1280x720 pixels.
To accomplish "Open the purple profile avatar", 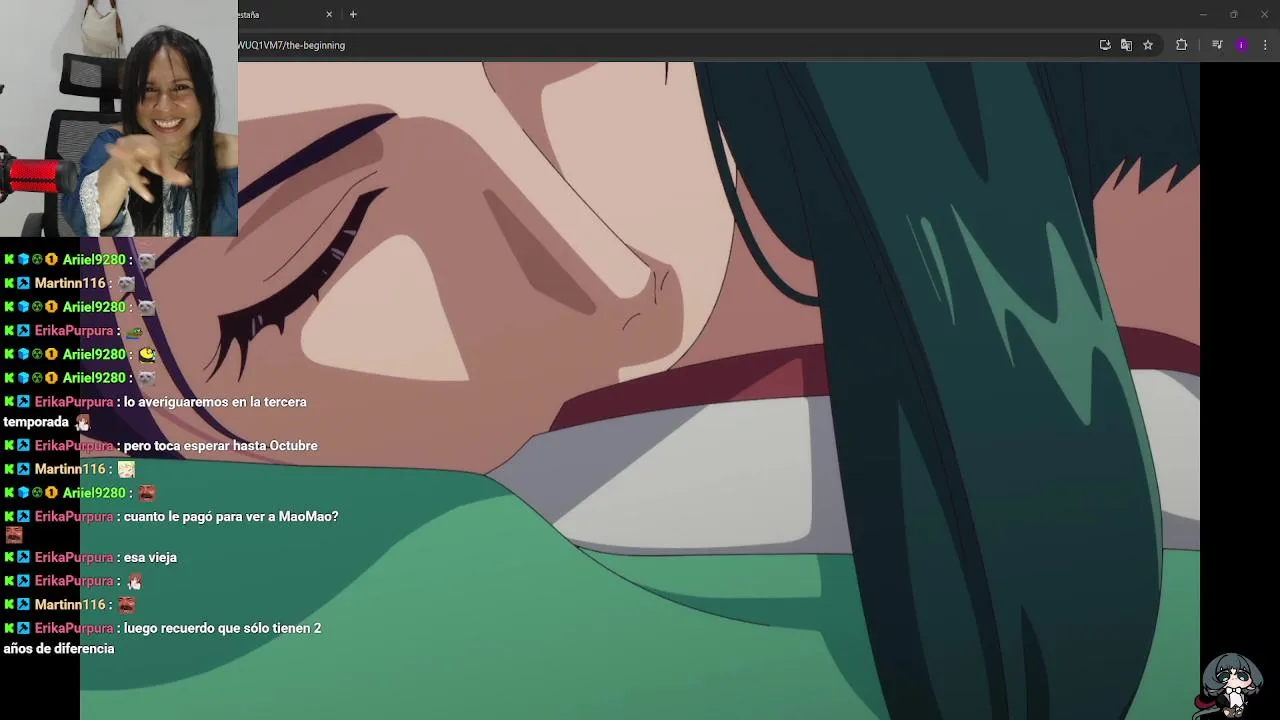I will pyautogui.click(x=1241, y=45).
